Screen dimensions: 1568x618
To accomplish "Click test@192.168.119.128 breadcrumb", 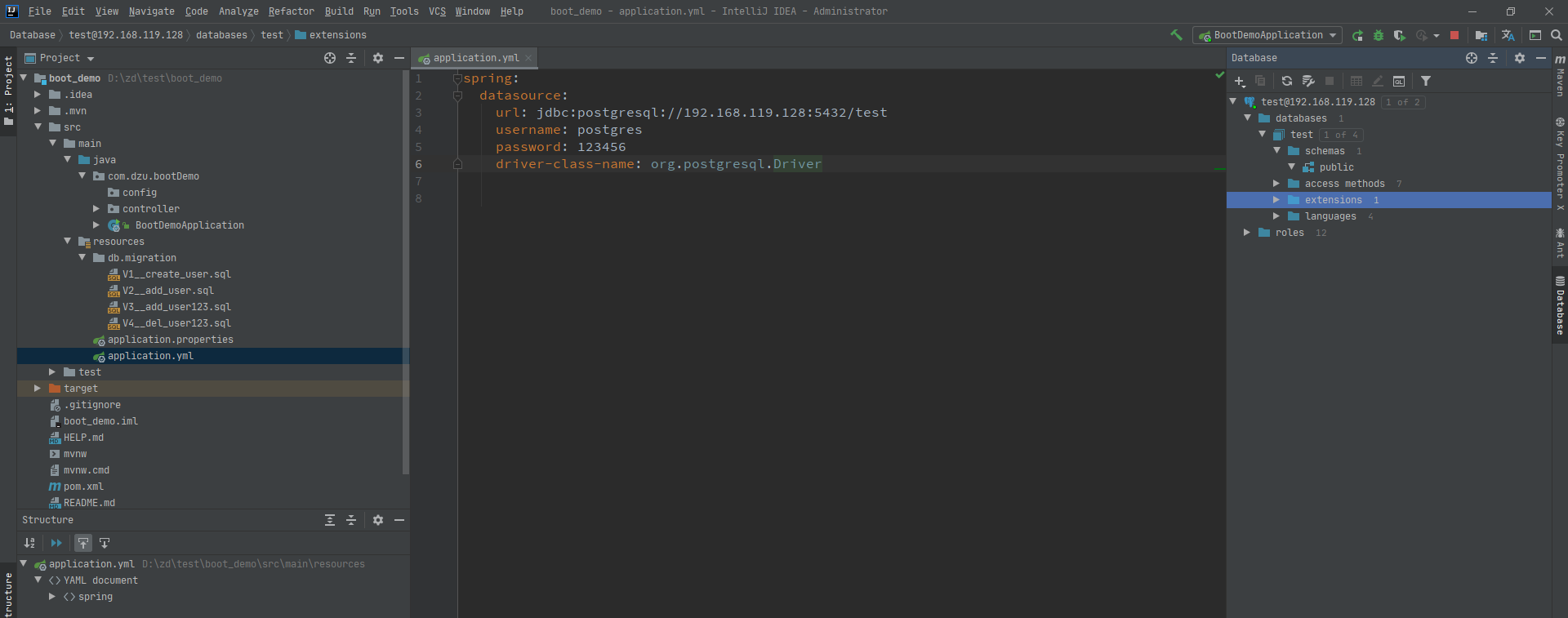I will (126, 35).
